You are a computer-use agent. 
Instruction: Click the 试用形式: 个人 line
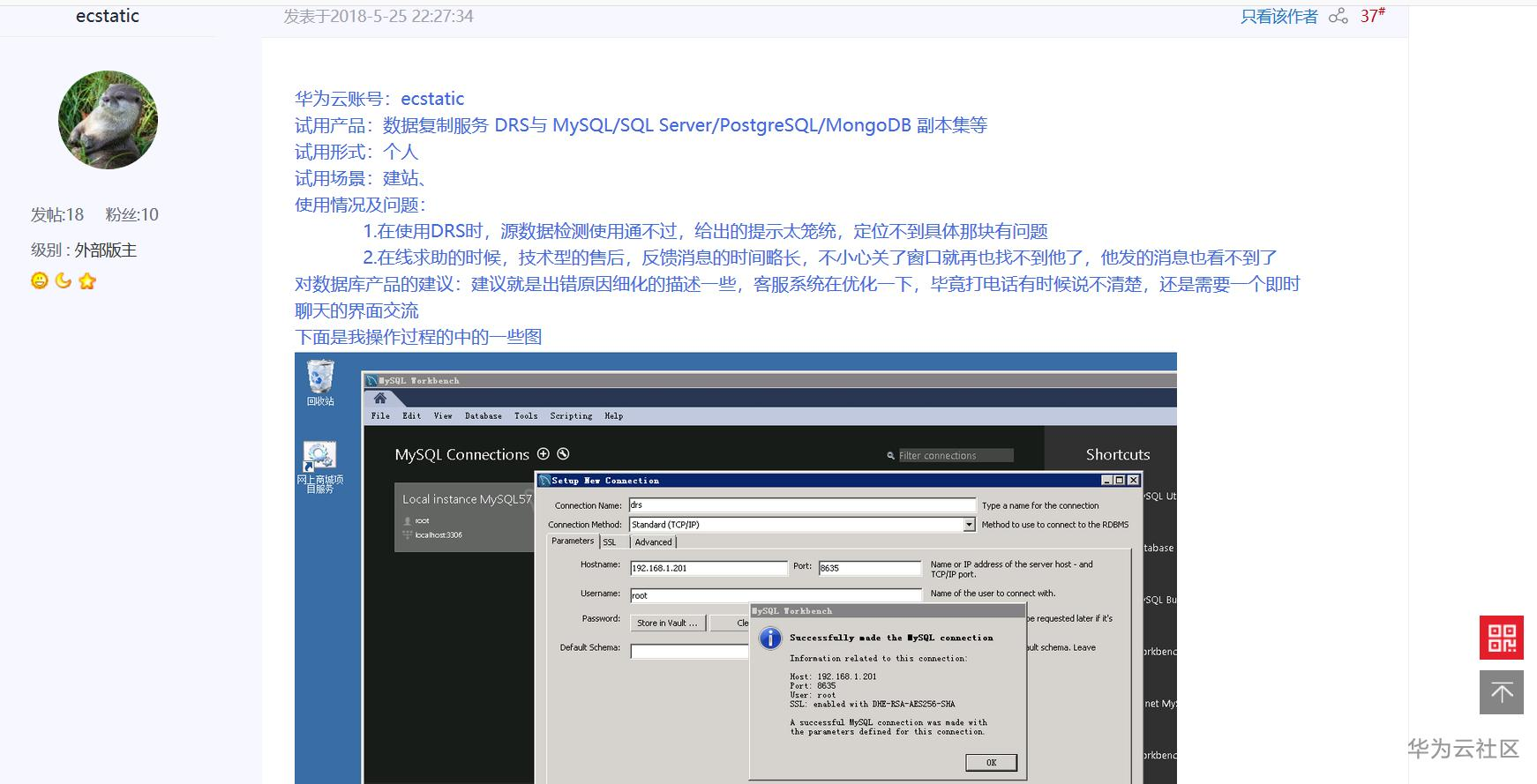click(x=356, y=152)
